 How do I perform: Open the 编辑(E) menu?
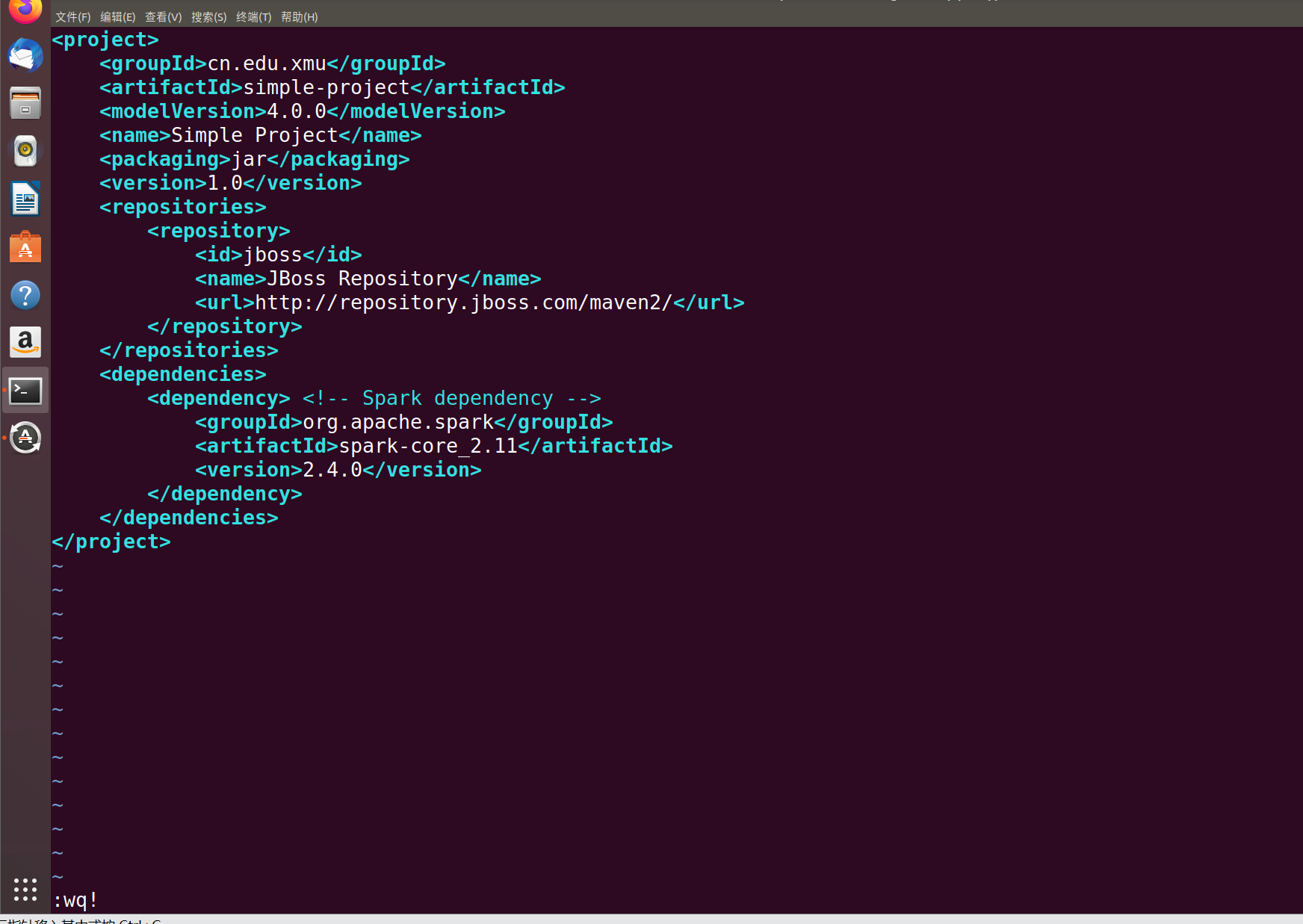[118, 16]
